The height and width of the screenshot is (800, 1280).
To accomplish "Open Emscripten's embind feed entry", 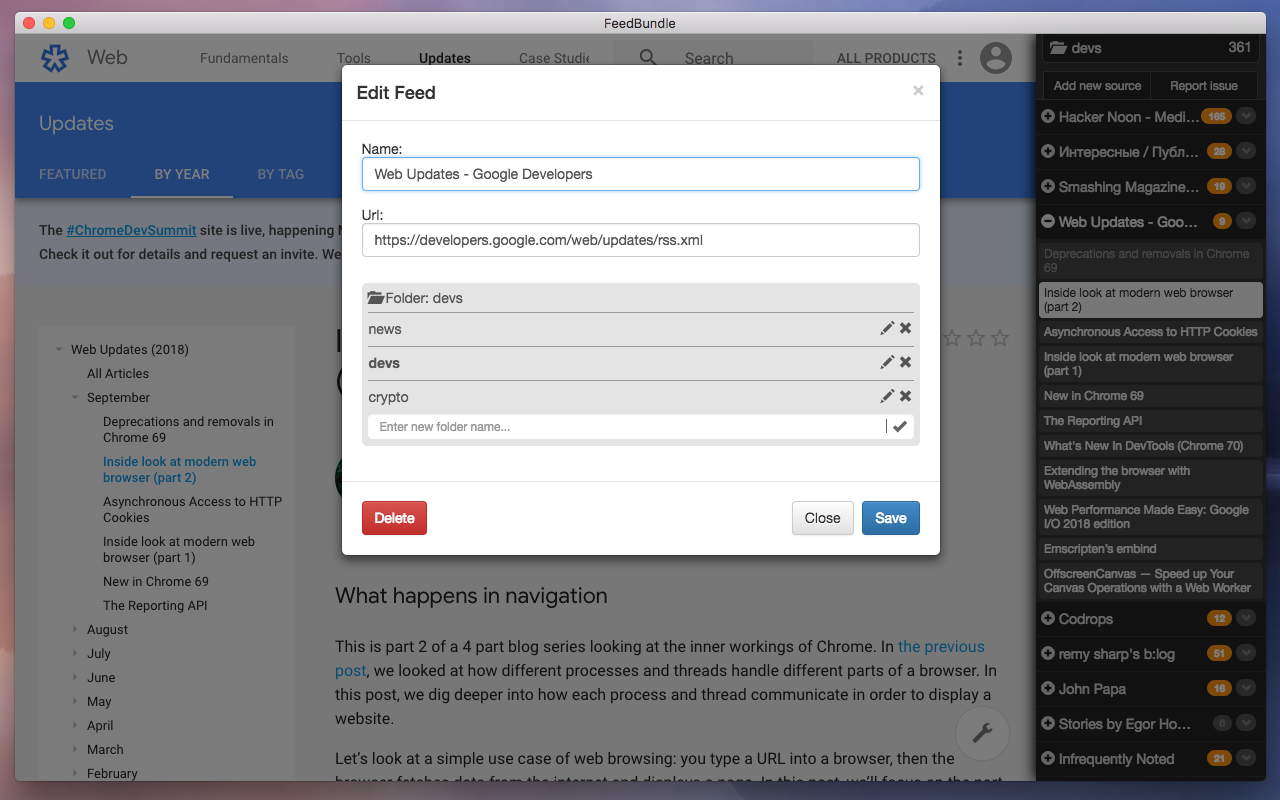I will (x=1150, y=549).
